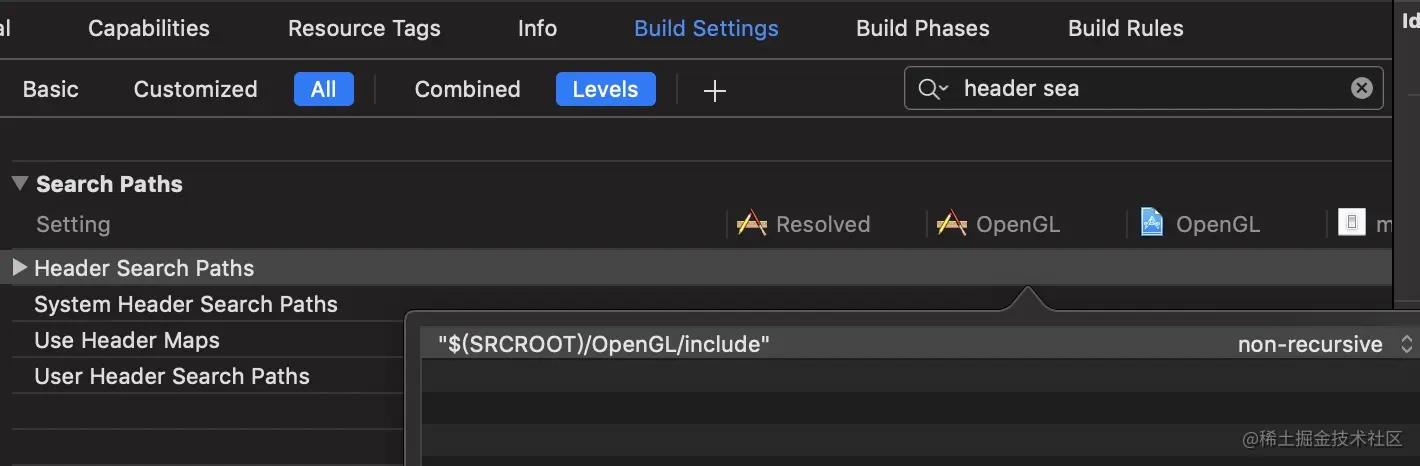Screen dimensions: 1420x466
Task: Toggle the Customized filter option
Action: [x=195, y=89]
